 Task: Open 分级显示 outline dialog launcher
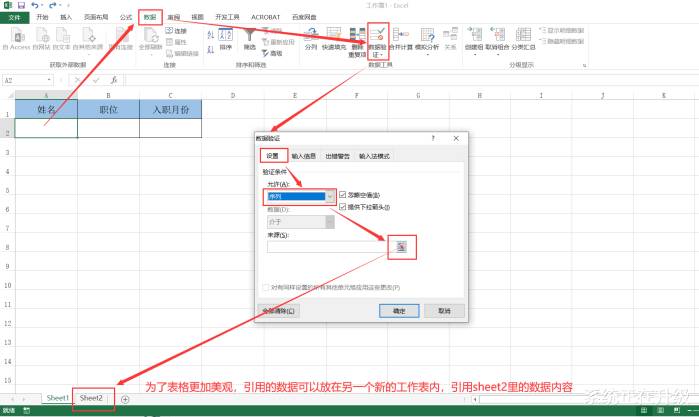584,66
